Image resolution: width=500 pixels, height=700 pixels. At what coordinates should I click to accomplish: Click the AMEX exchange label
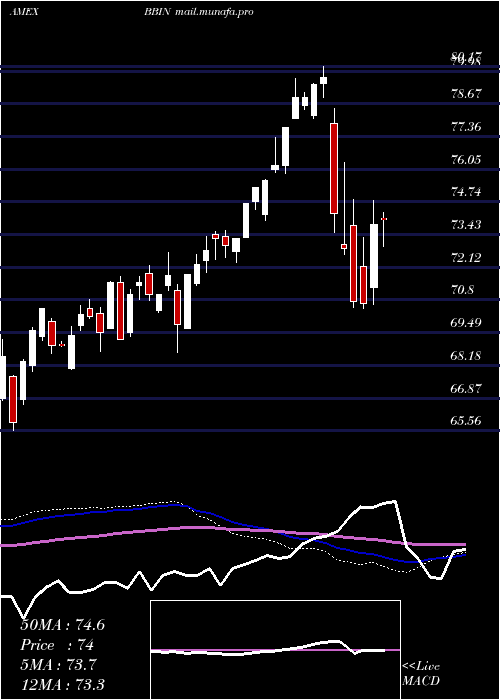[x=24, y=12]
